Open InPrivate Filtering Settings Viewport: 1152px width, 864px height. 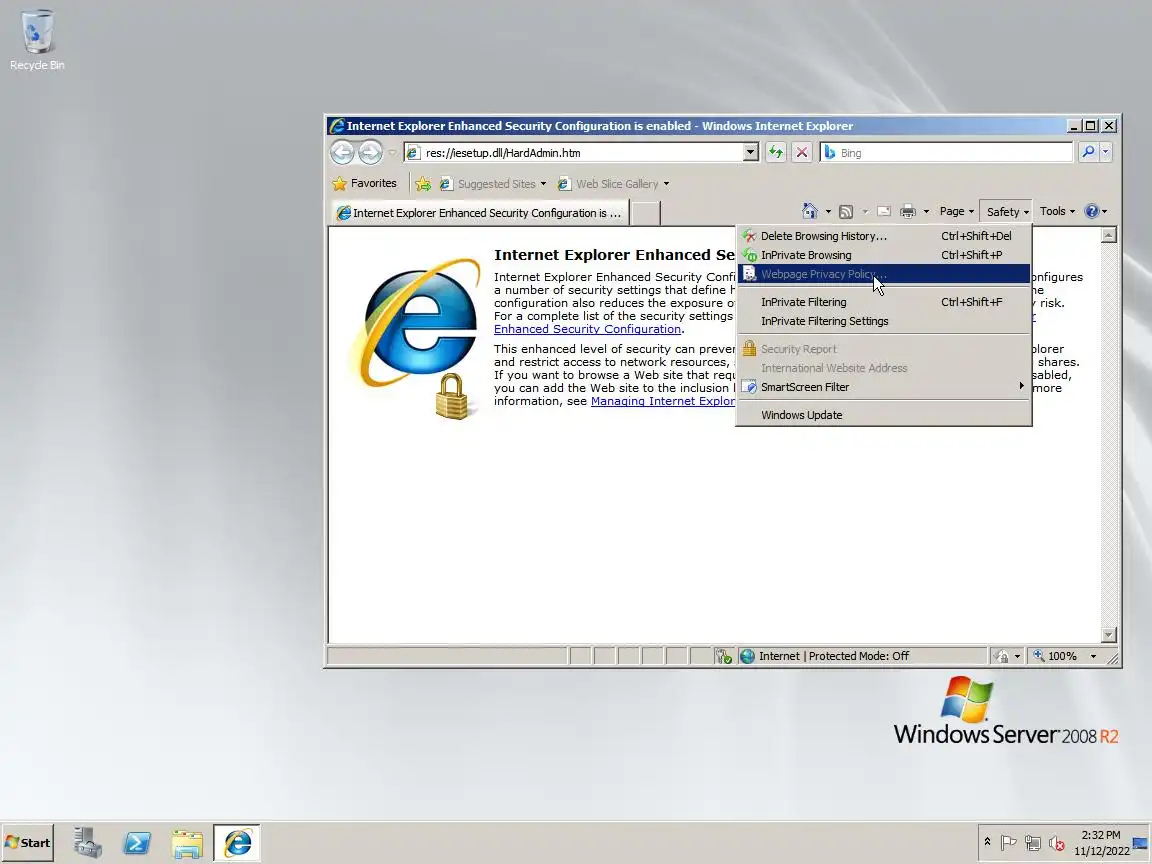tap(884, 321)
